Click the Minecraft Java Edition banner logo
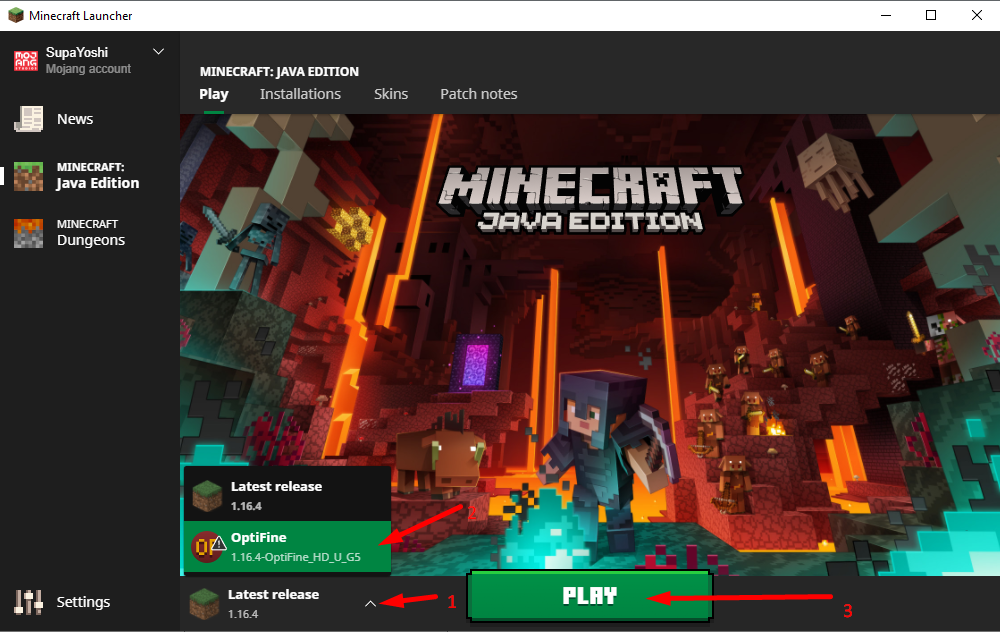The image size is (1000, 632). point(590,199)
